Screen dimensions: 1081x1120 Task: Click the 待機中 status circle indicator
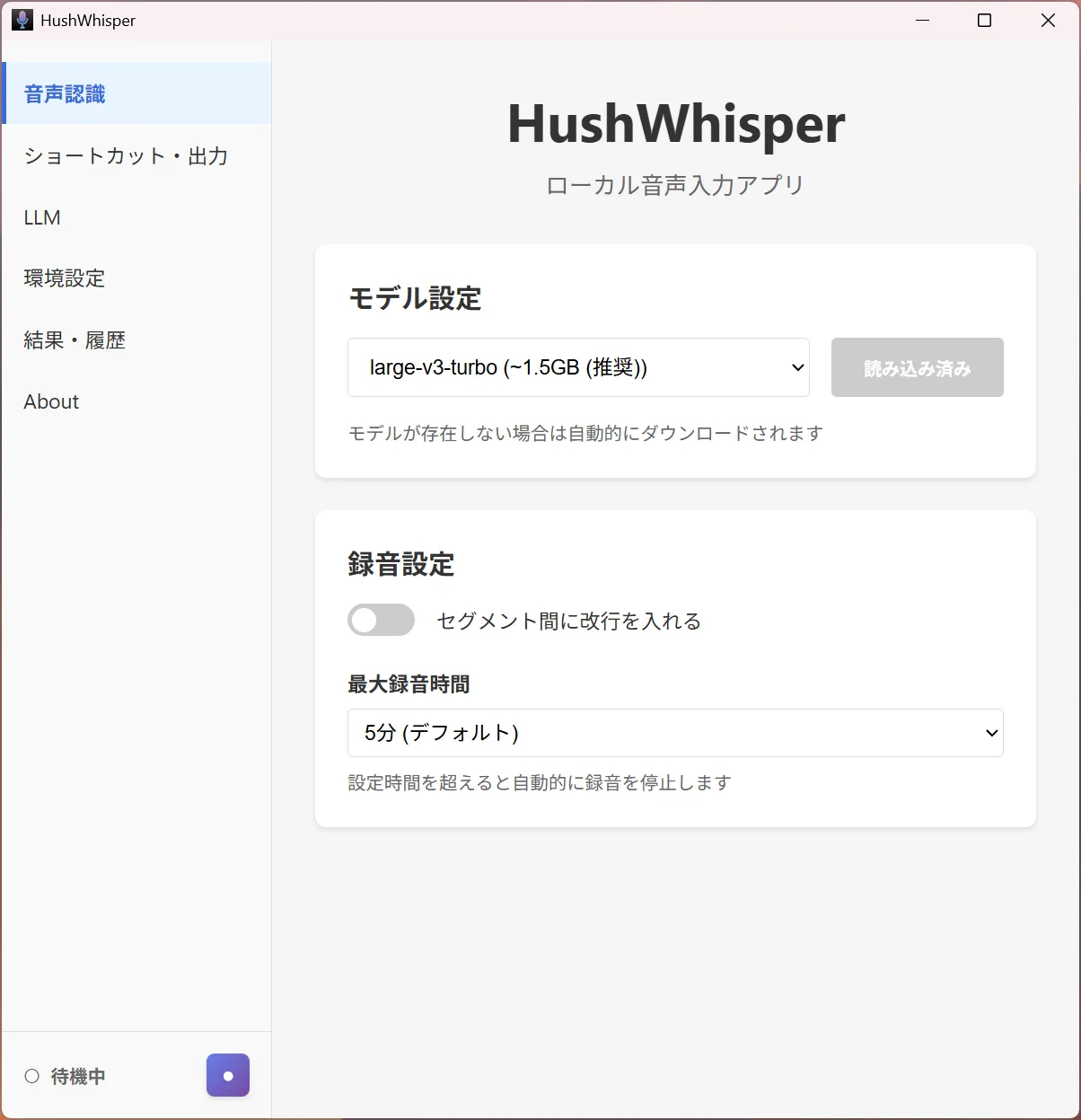pos(32,1076)
